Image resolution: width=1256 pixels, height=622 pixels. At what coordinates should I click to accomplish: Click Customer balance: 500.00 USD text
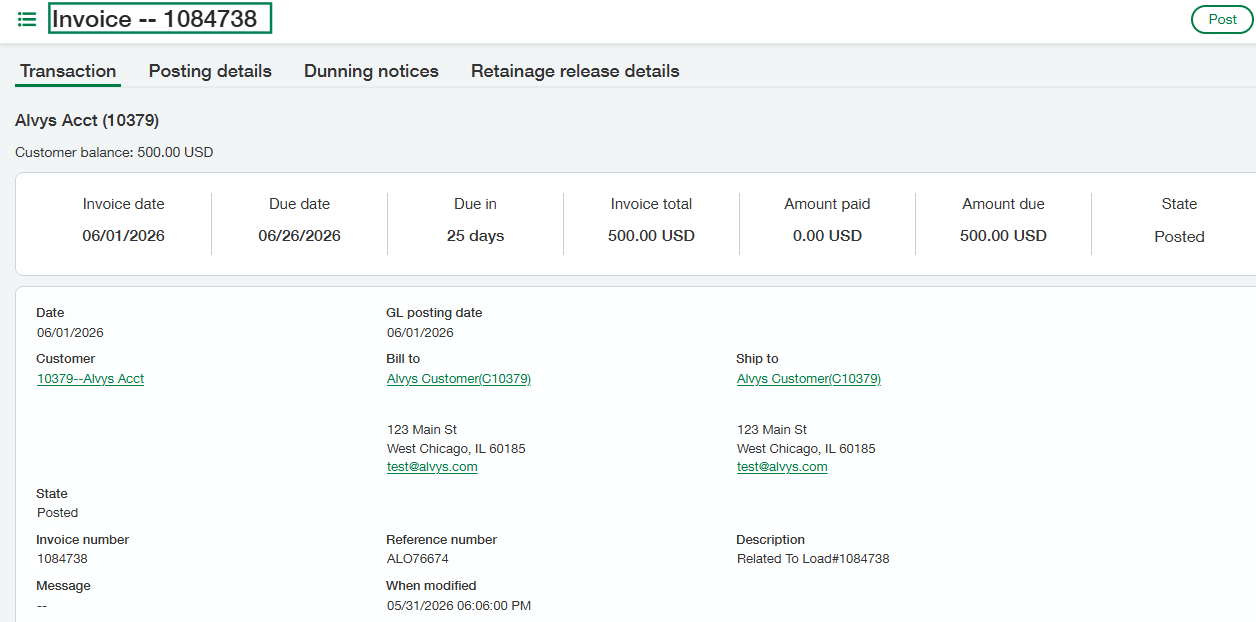pos(114,153)
